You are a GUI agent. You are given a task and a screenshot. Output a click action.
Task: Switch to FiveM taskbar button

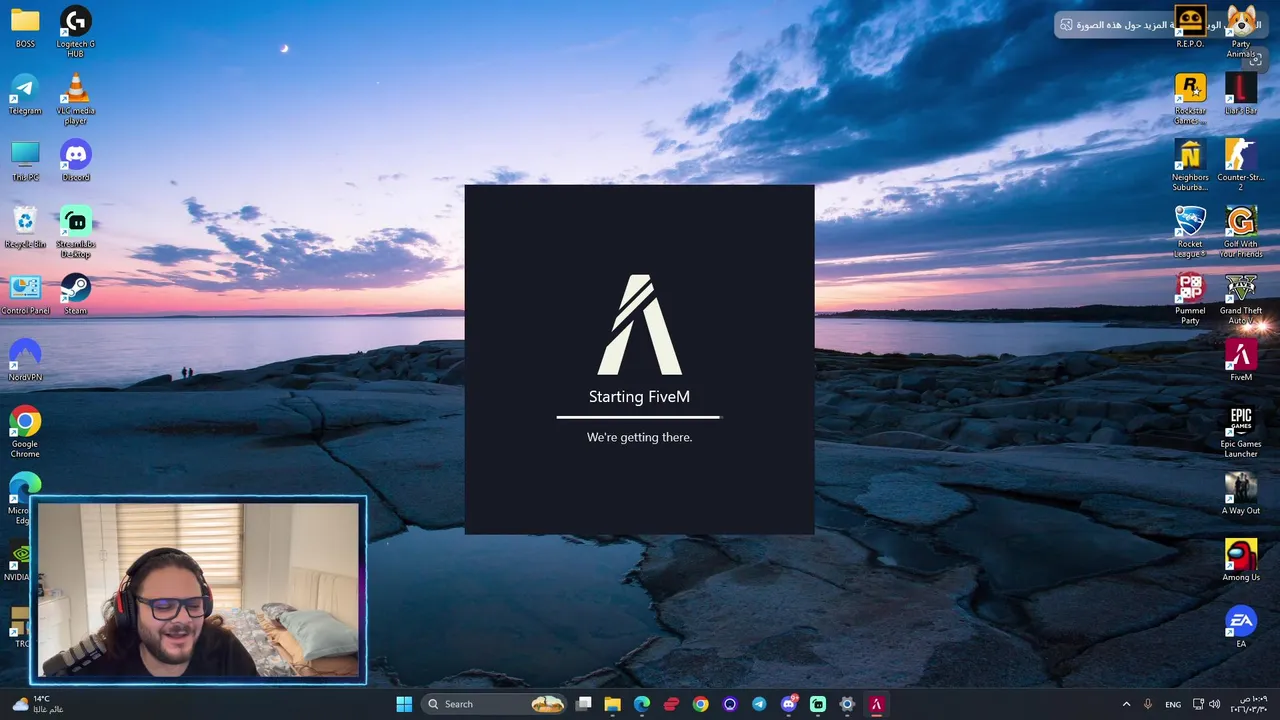coord(877,704)
